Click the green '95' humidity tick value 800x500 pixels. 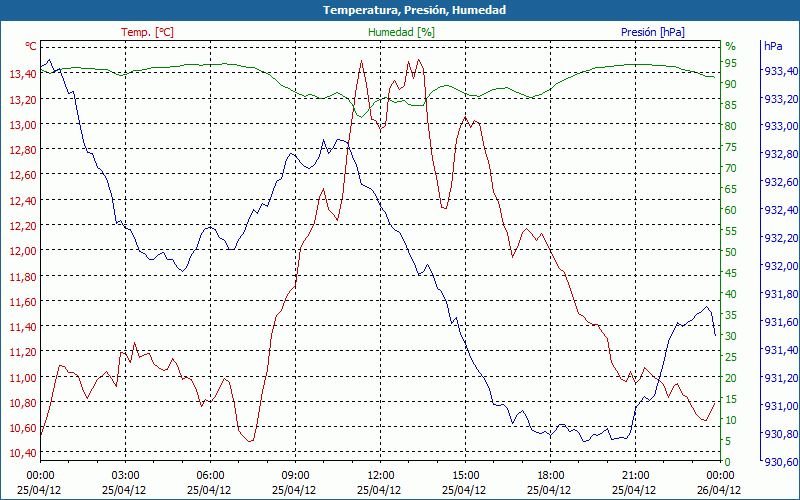coord(731,63)
